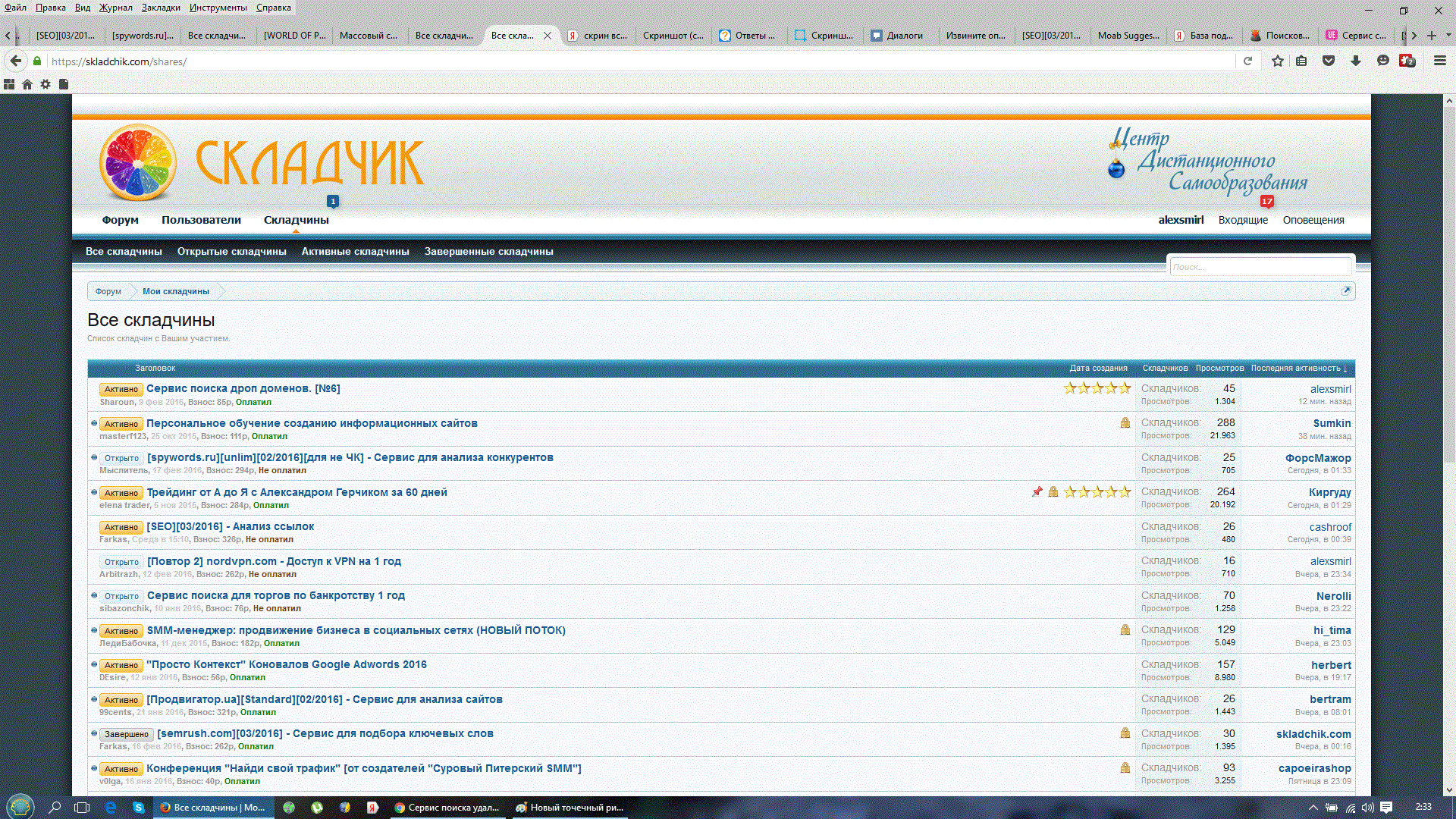Screen dimensions: 1456x819
Task: Switch to Открытые складчины tab
Action: (x=231, y=251)
